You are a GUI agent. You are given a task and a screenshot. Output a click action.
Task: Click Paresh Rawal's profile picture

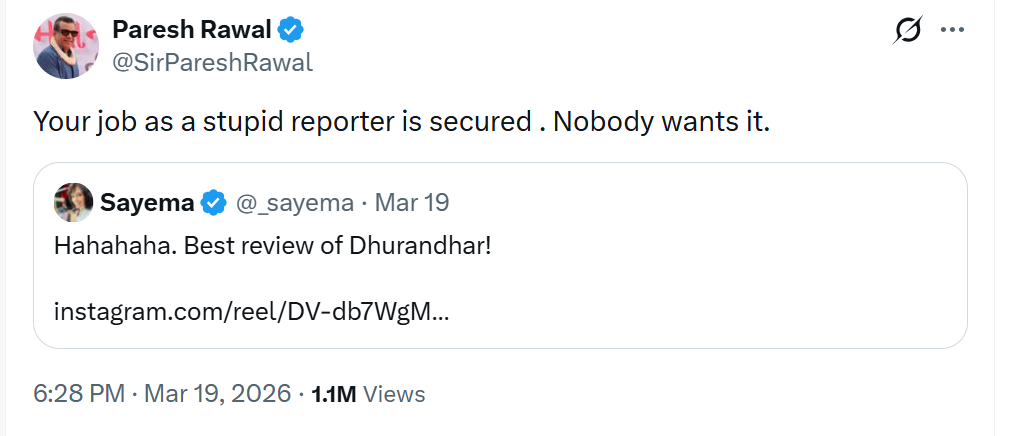[66, 46]
